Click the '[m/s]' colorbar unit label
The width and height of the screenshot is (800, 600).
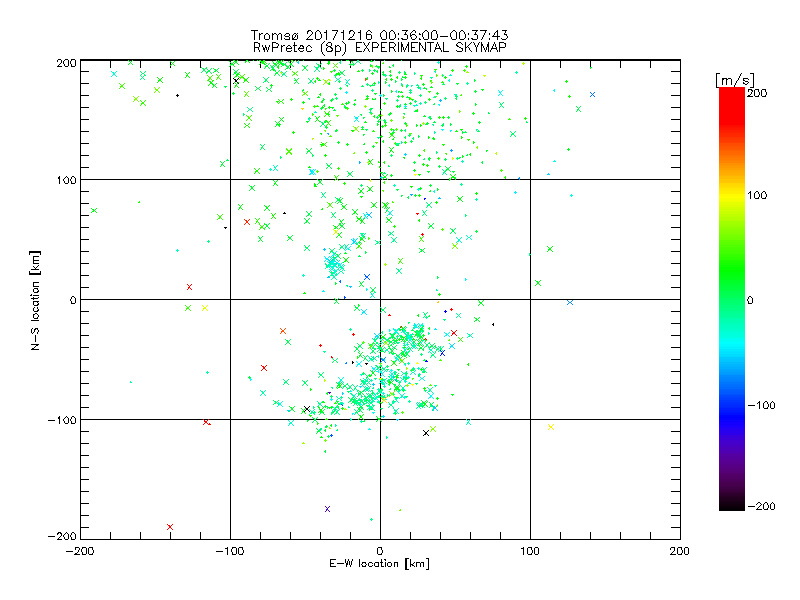[735, 80]
